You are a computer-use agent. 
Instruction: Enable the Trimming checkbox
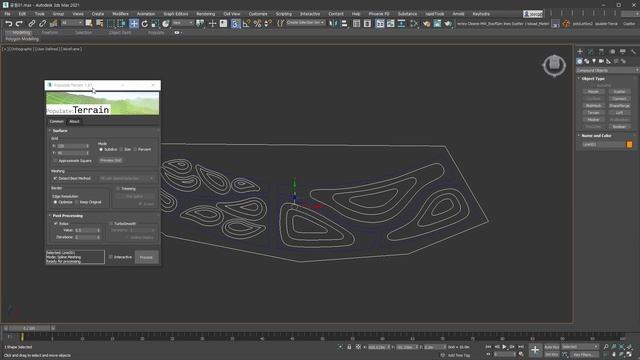pyautogui.click(x=118, y=189)
